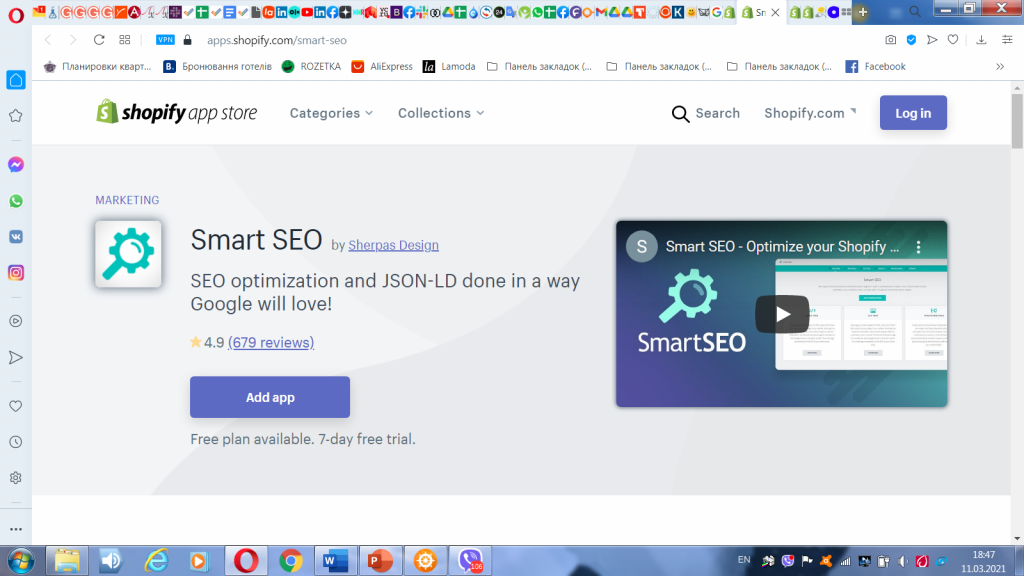The height and width of the screenshot is (576, 1024).
Task: Open the MARKETING category link
Action: point(127,200)
